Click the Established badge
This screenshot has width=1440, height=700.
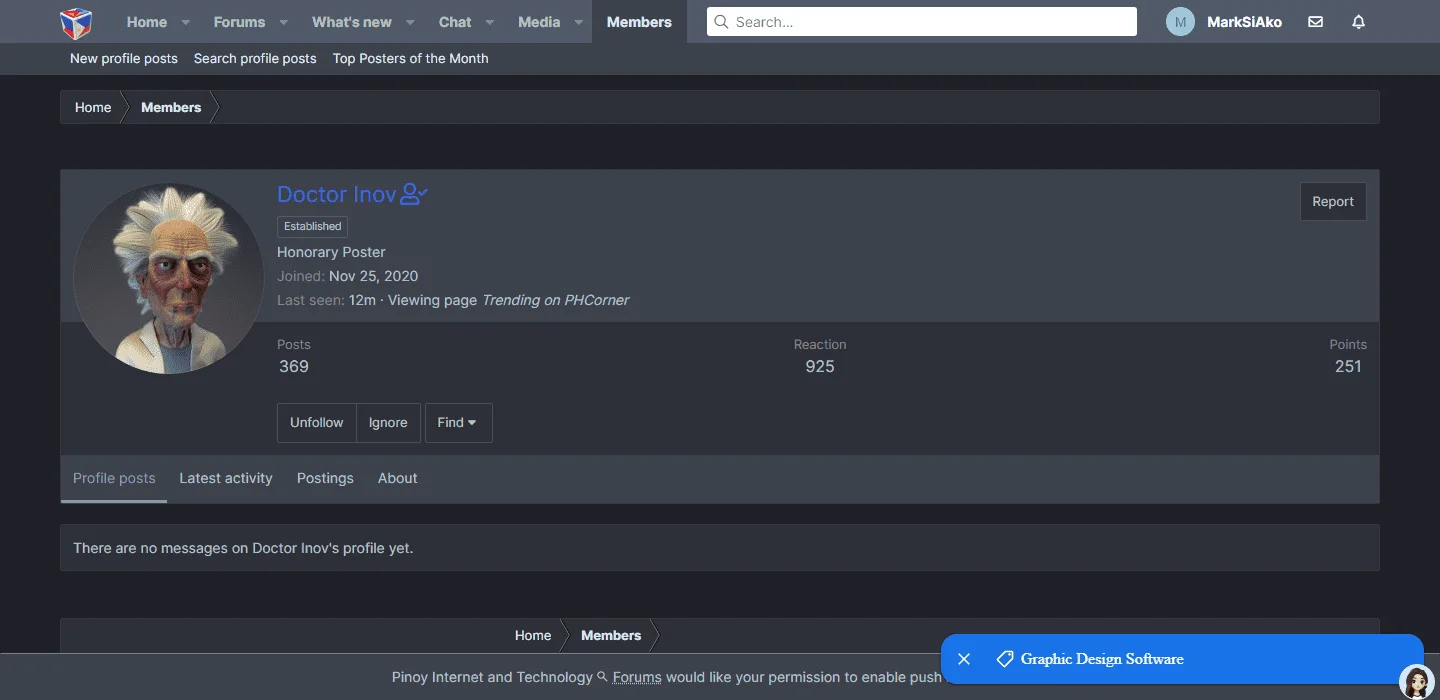click(313, 226)
